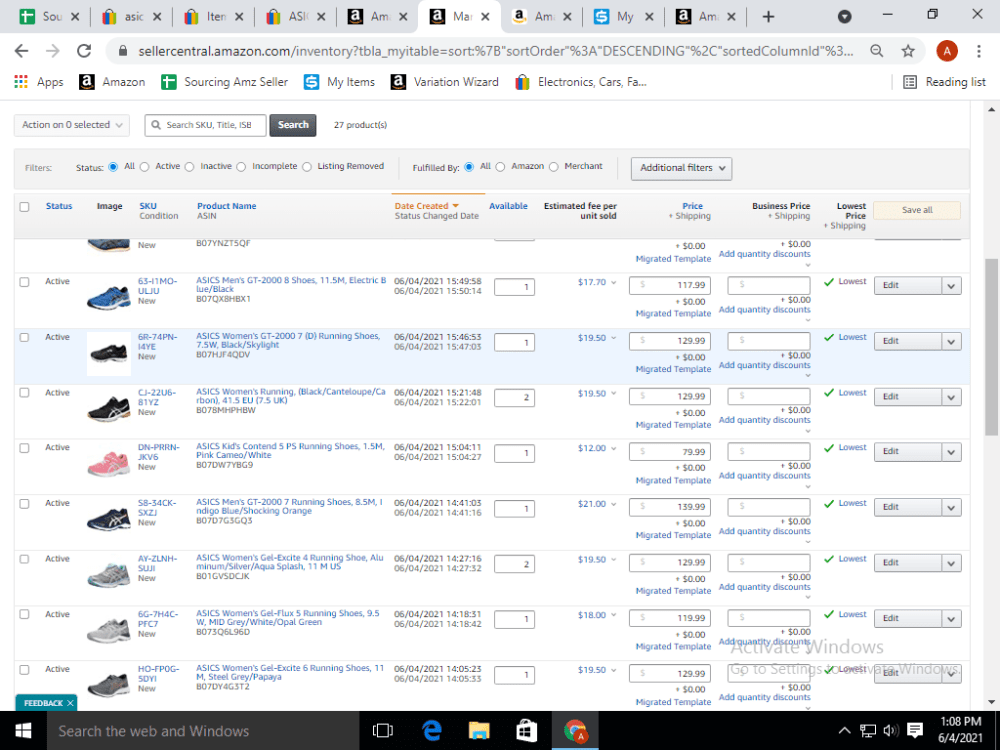Open the Sourcing Amz Seller bookmark
This screenshot has height=750, width=1000.
tap(224, 82)
